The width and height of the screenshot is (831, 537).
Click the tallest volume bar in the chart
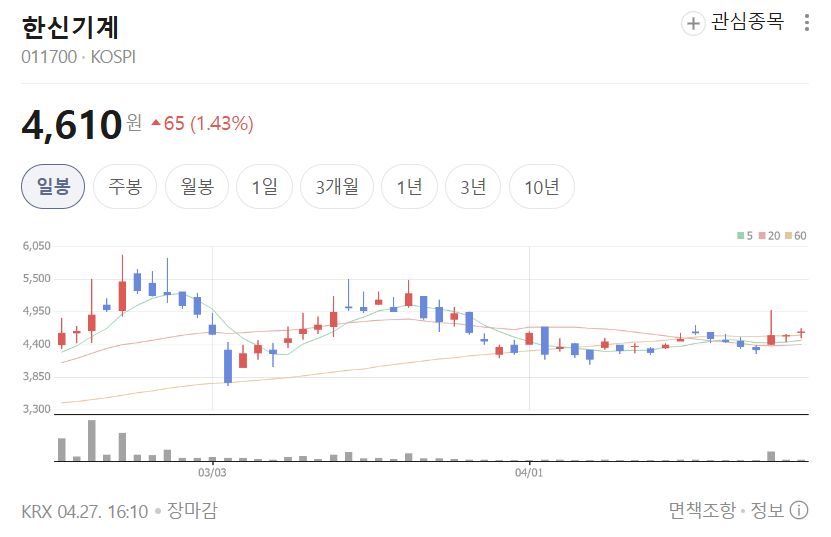coord(92,440)
